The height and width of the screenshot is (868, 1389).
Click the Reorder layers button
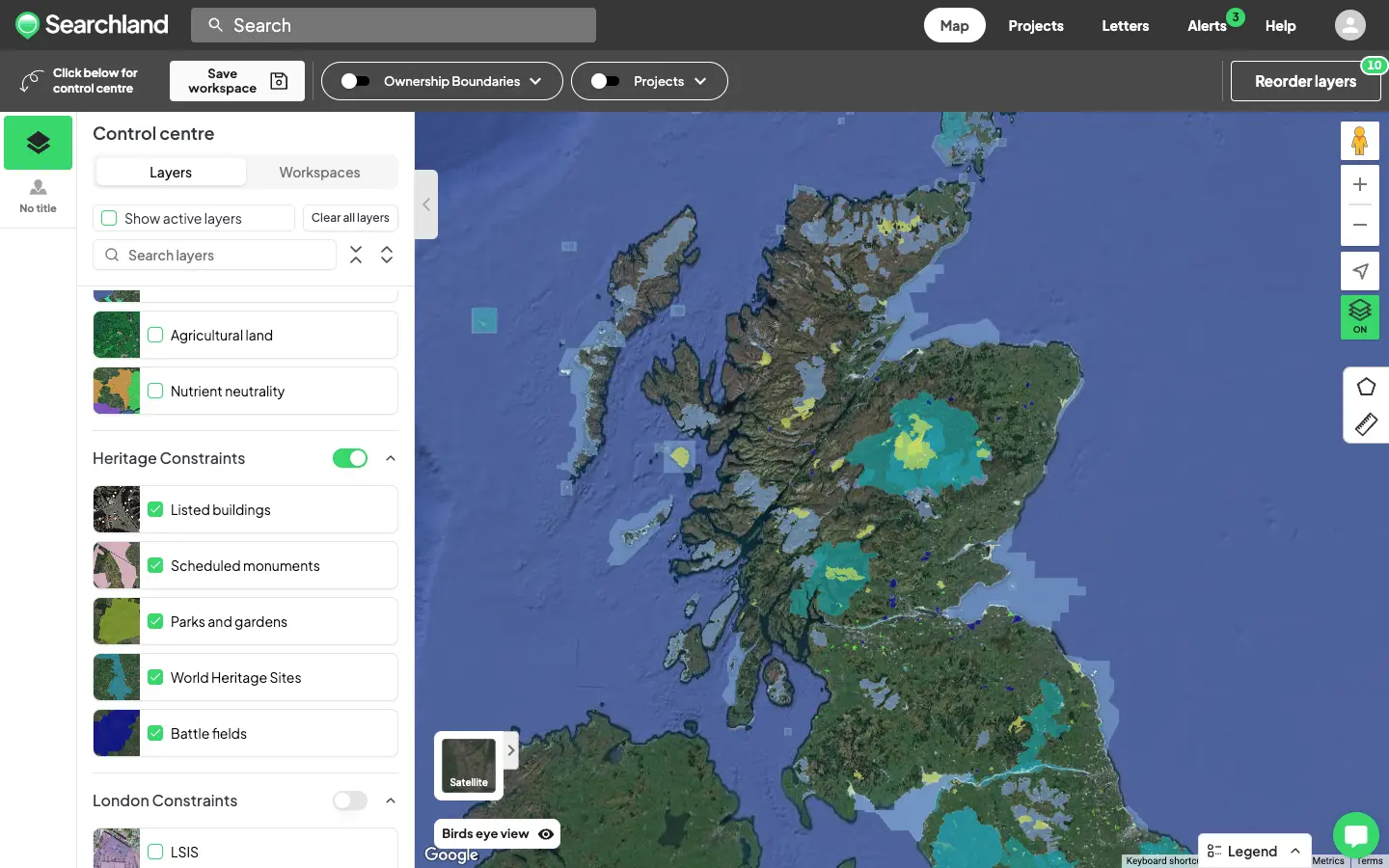click(x=1305, y=81)
